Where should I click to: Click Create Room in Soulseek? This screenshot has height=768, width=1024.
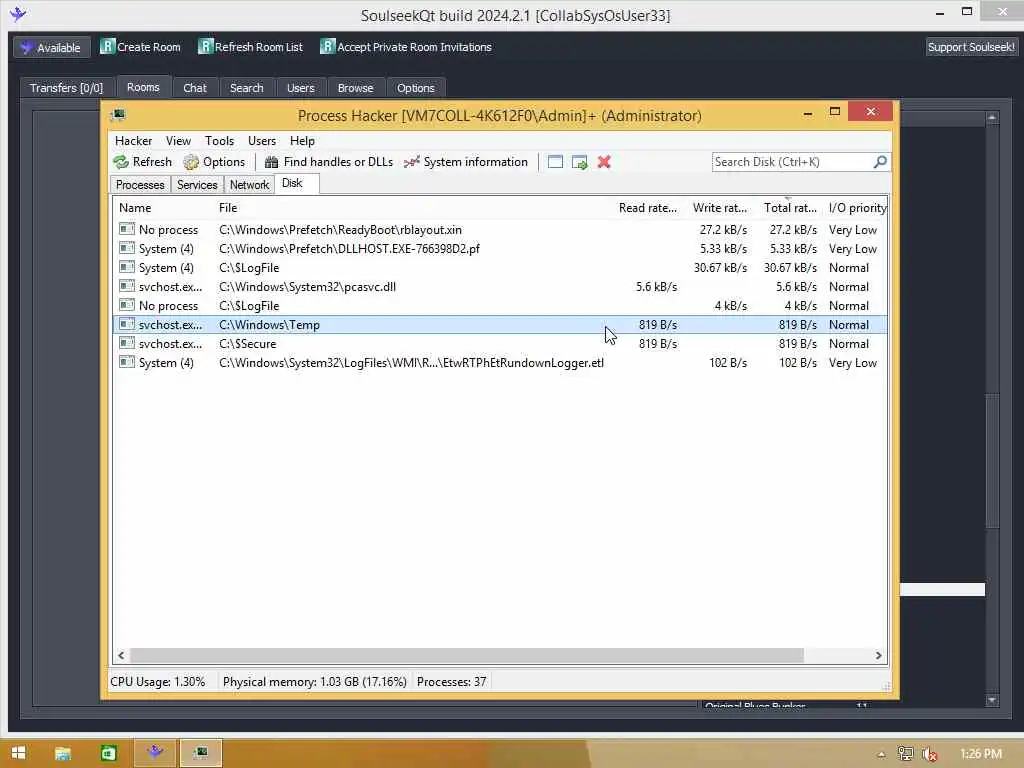point(140,47)
